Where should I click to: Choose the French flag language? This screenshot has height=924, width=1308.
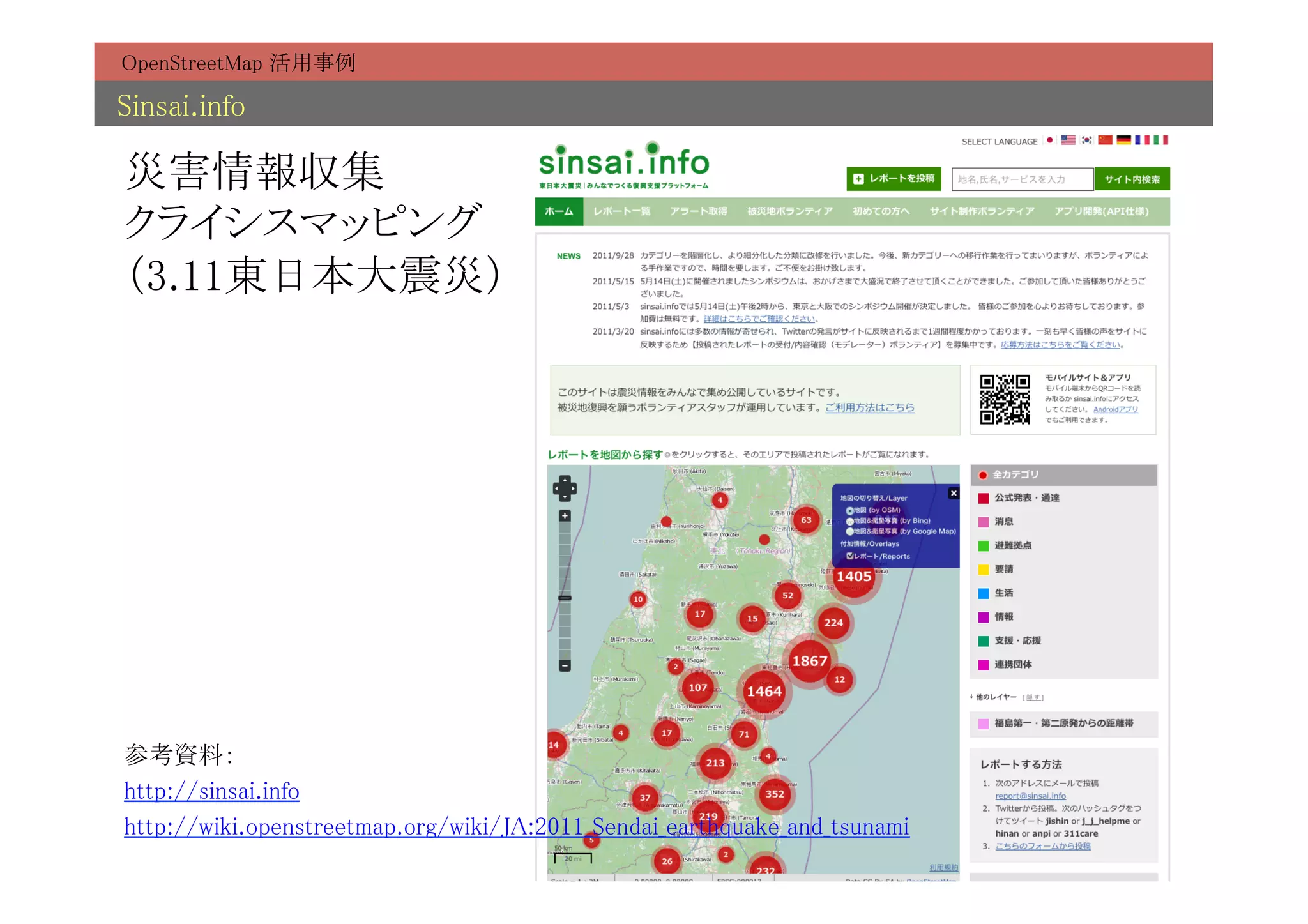[x=1142, y=140]
